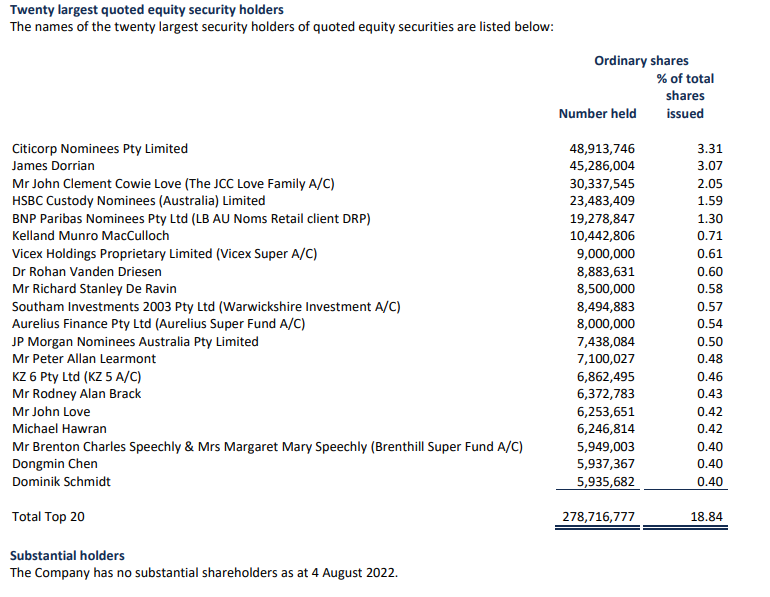This screenshot has height=597, width=770.
Task: Select 'JP Morgan Nominees Australia Pty Limited'
Action: (x=136, y=342)
